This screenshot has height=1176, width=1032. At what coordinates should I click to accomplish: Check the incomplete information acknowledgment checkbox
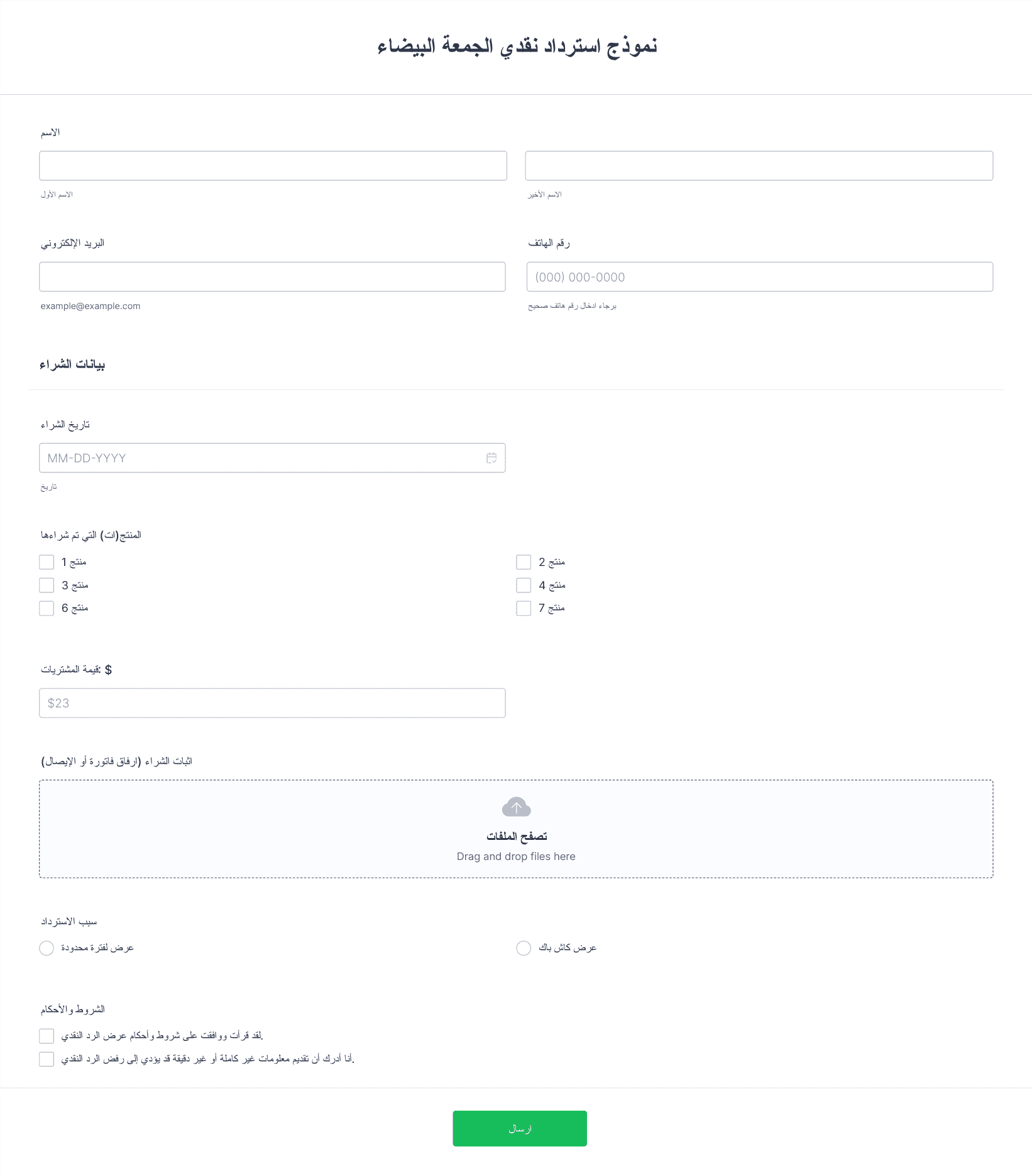tap(47, 1059)
